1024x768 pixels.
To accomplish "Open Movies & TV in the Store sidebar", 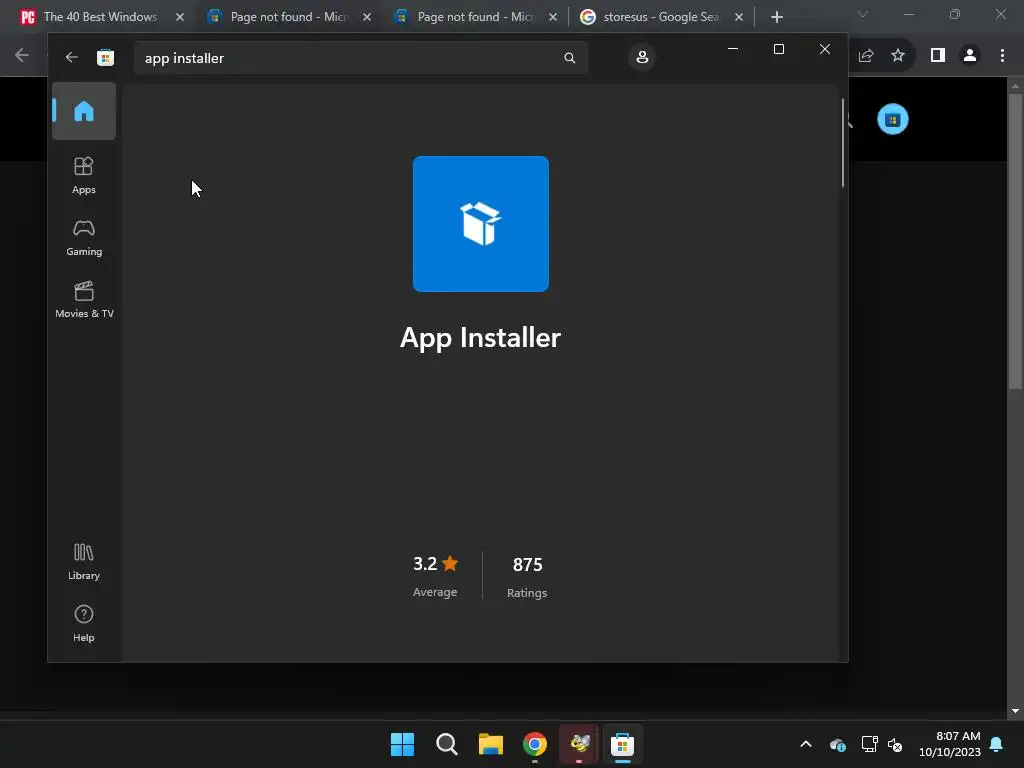I will click(84, 299).
